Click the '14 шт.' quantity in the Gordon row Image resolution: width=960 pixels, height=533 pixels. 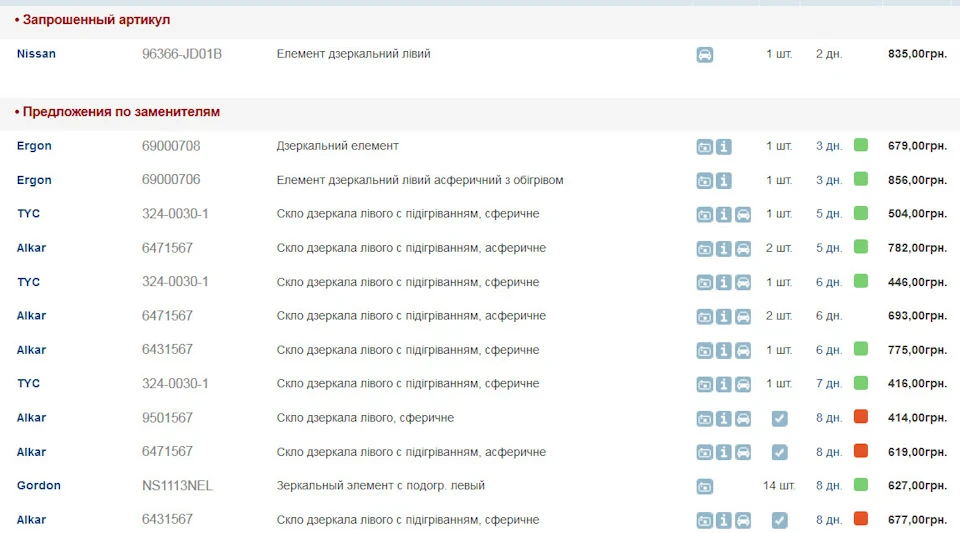click(779, 486)
